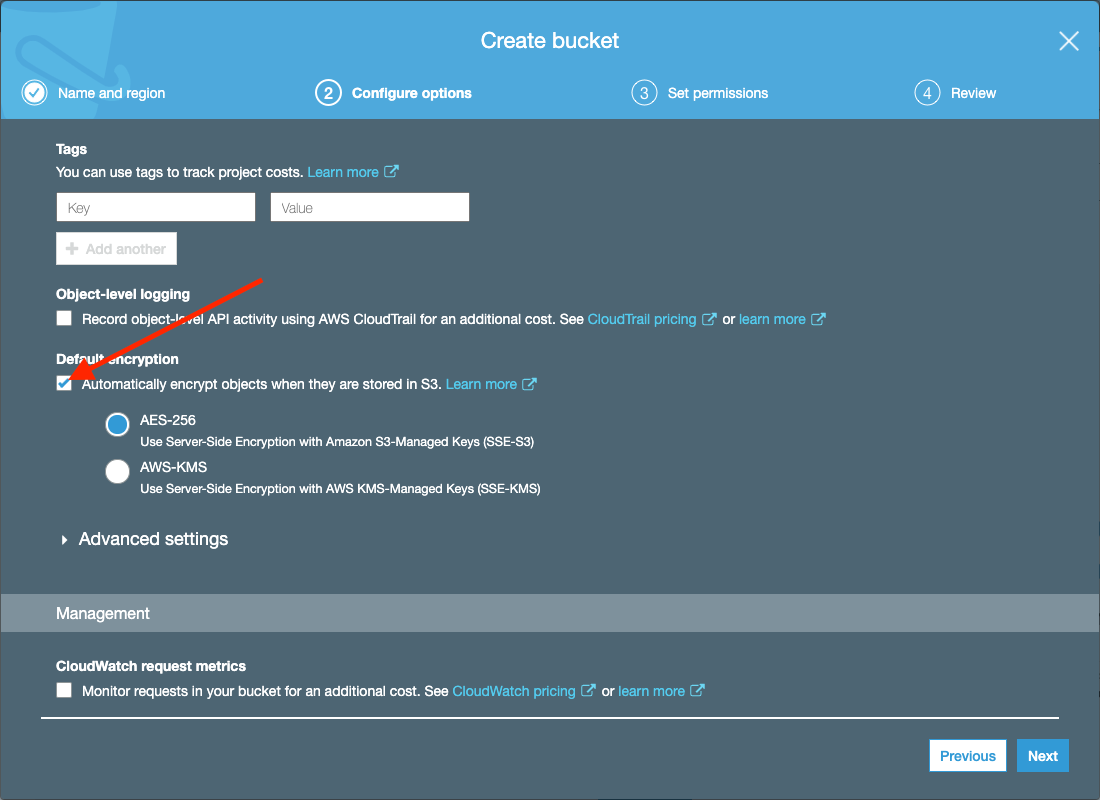Image resolution: width=1100 pixels, height=800 pixels.
Task: Click the Advanced settings label
Action: (153, 539)
